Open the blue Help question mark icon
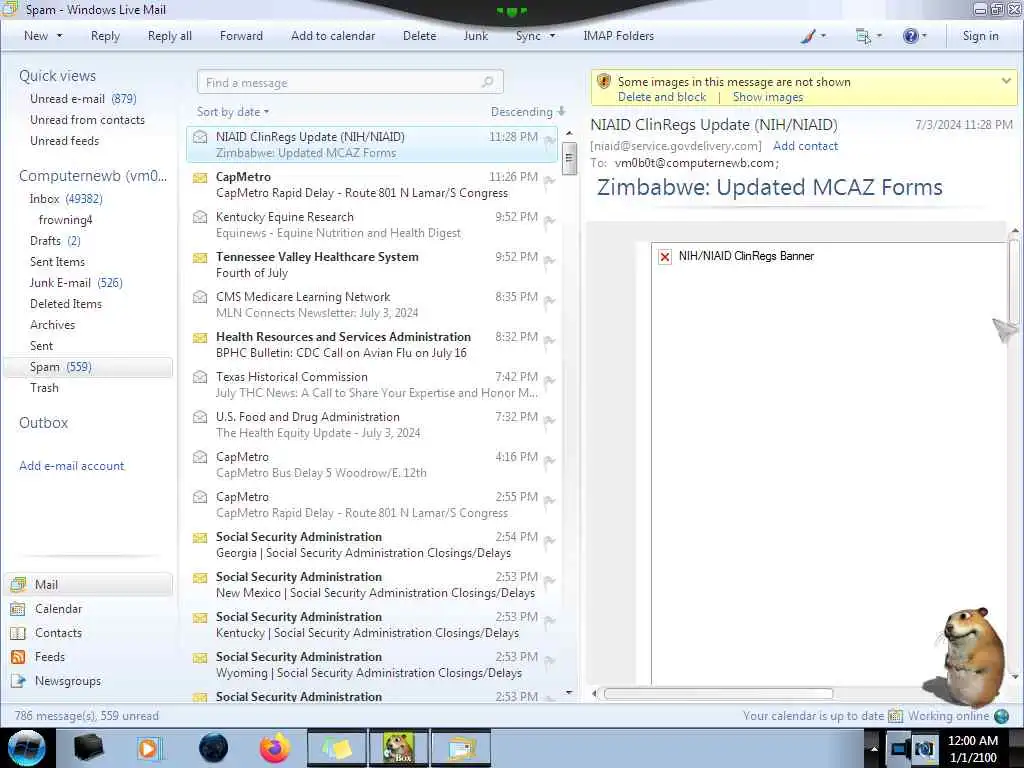The height and width of the screenshot is (768, 1024). tap(910, 36)
